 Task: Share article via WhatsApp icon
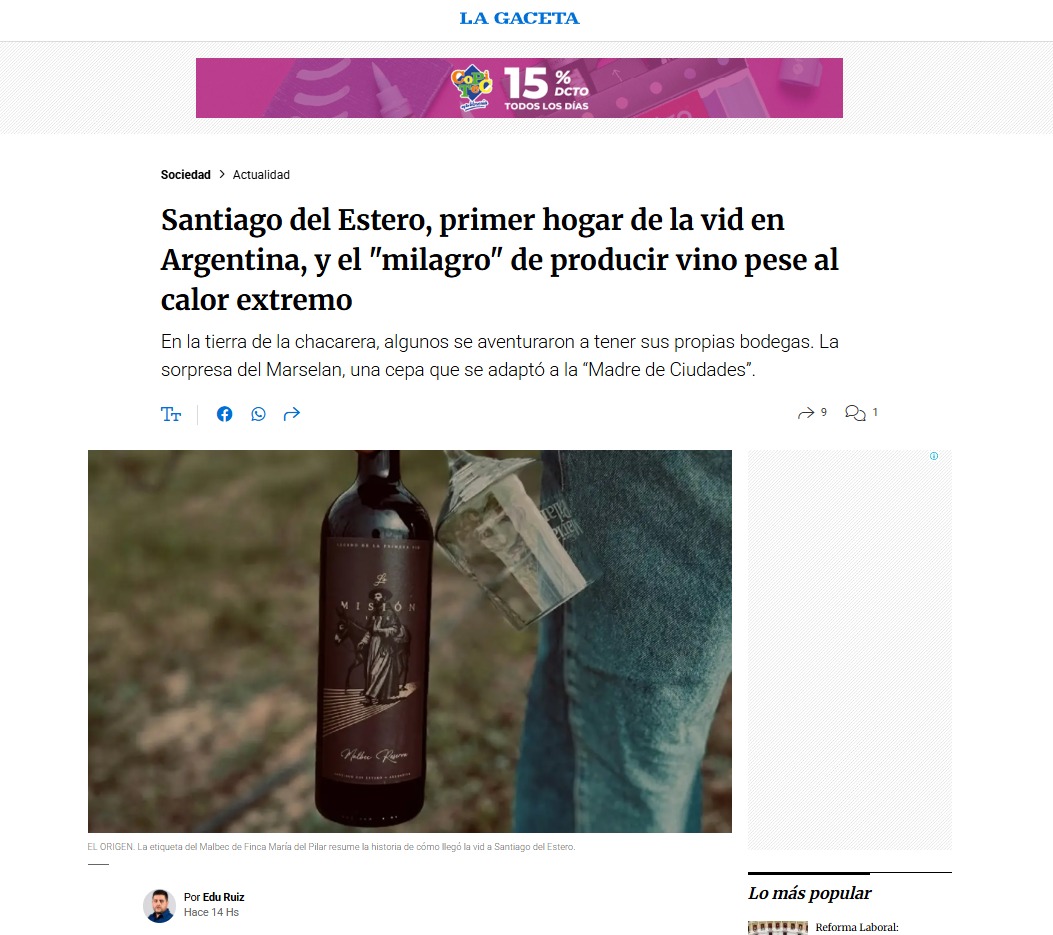click(259, 414)
